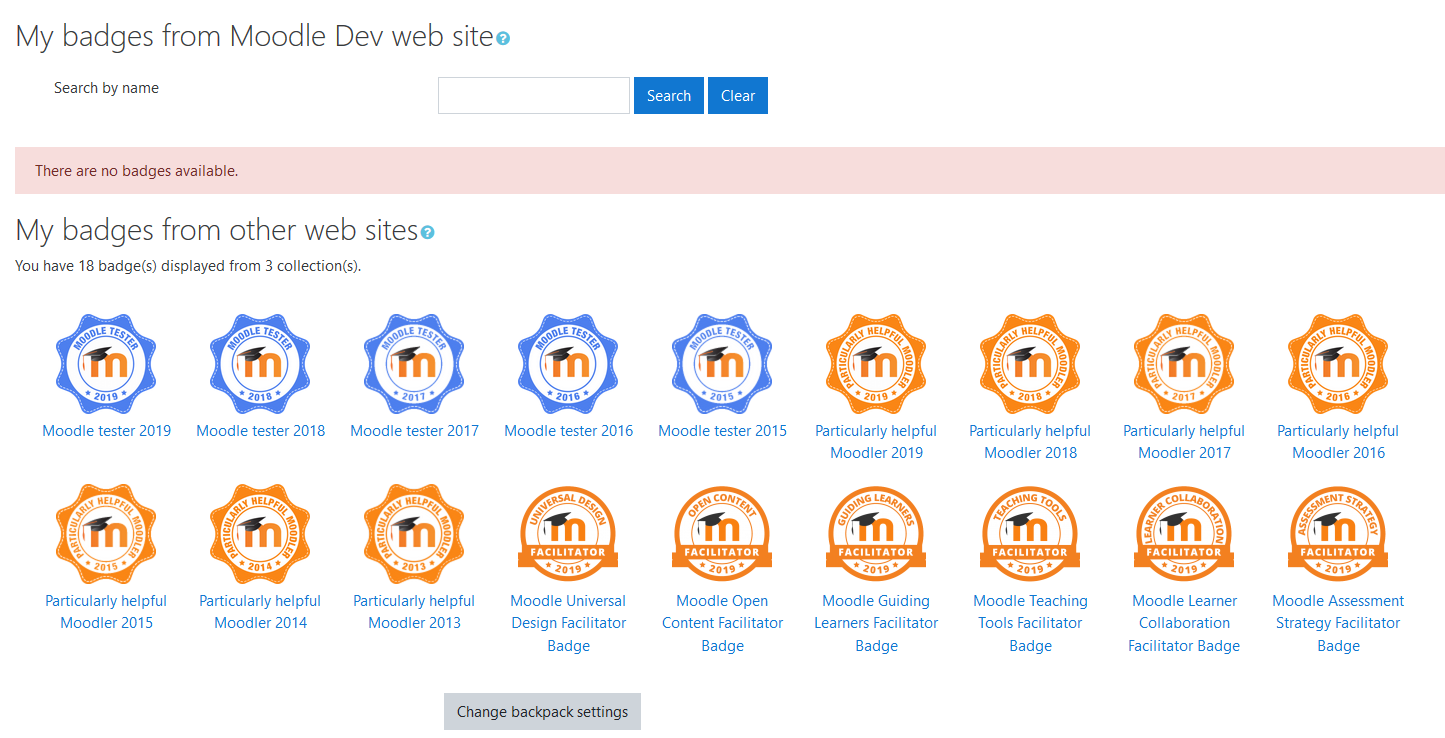Viewport: 1445px width, 738px height.
Task: Open Particularly helpful Moodler 2019 link
Action: [x=877, y=442]
